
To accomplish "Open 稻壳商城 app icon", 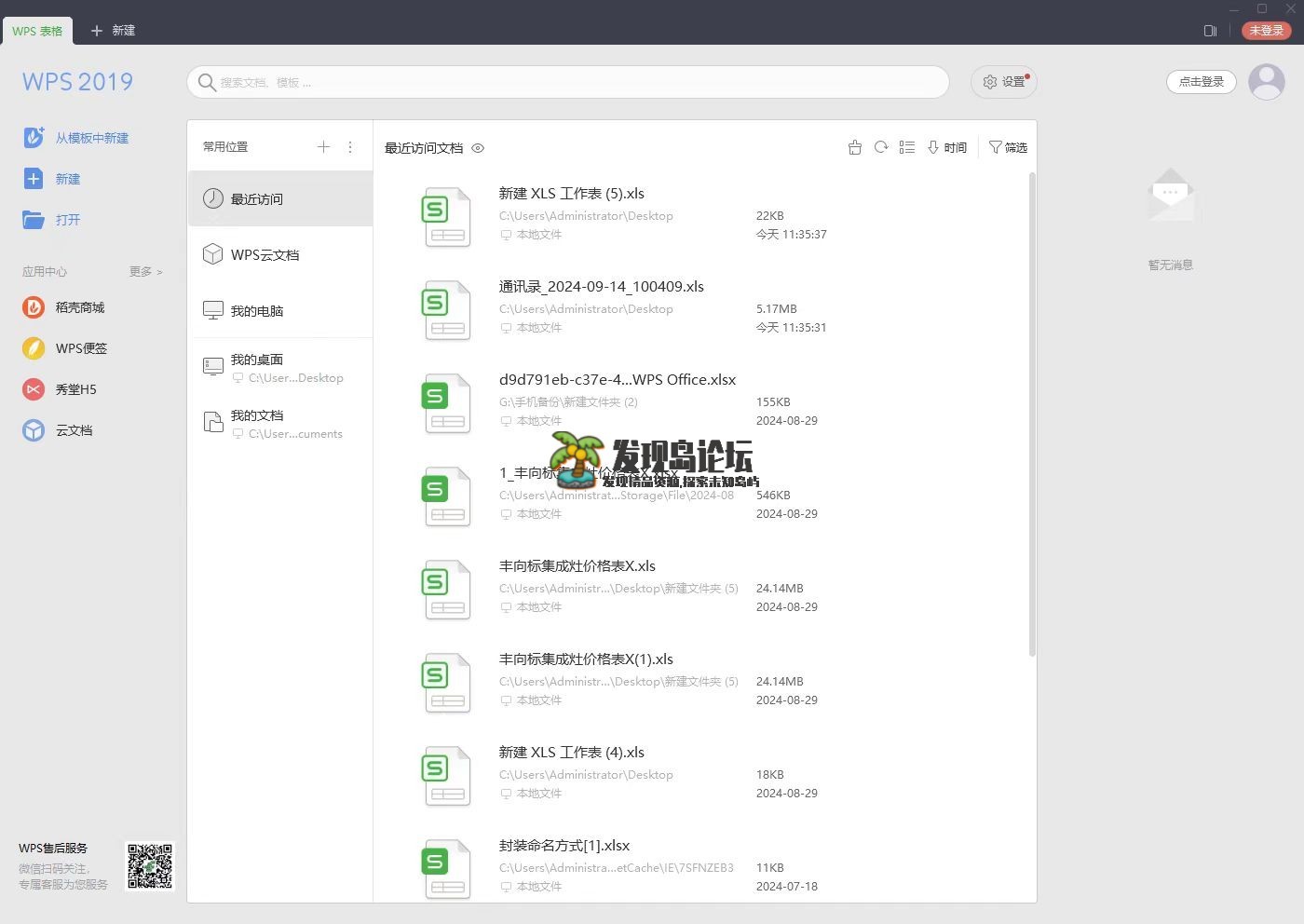I will click(34, 306).
